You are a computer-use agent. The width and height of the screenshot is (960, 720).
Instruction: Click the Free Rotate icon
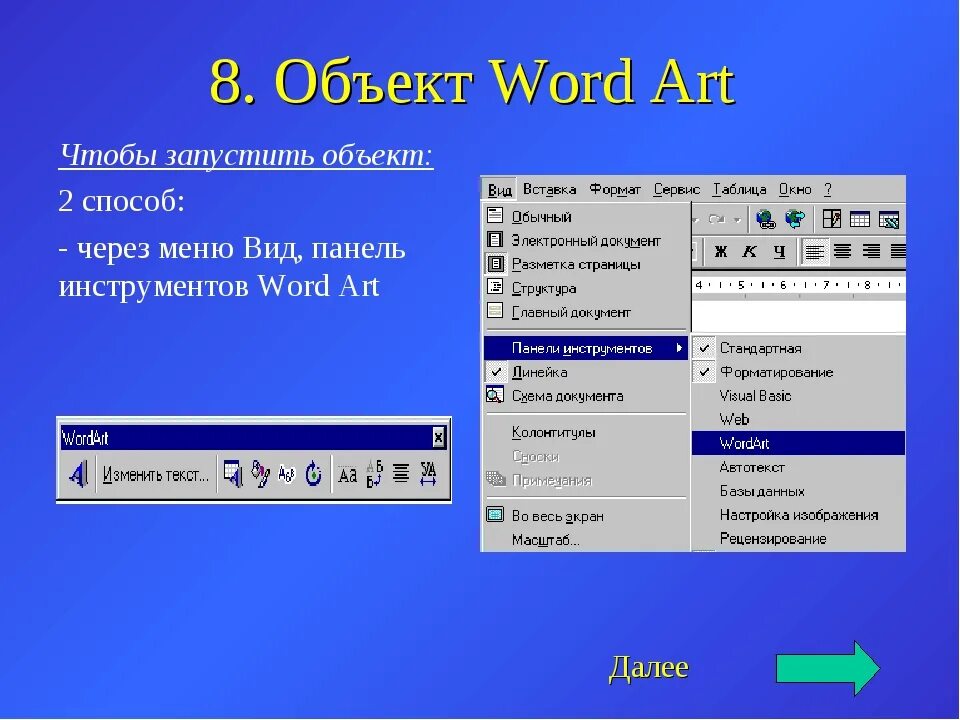313,474
